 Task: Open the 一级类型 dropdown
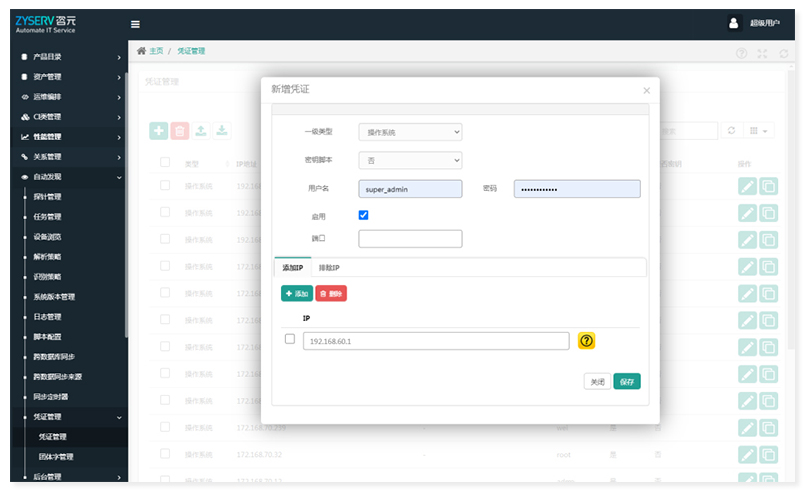click(x=410, y=132)
